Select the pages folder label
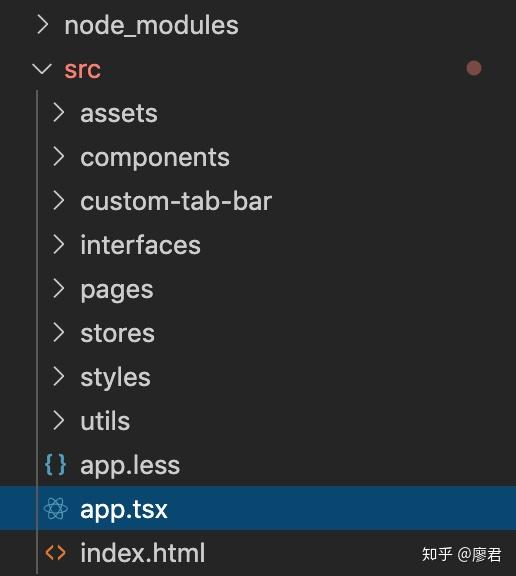This screenshot has width=516, height=576. (117, 291)
